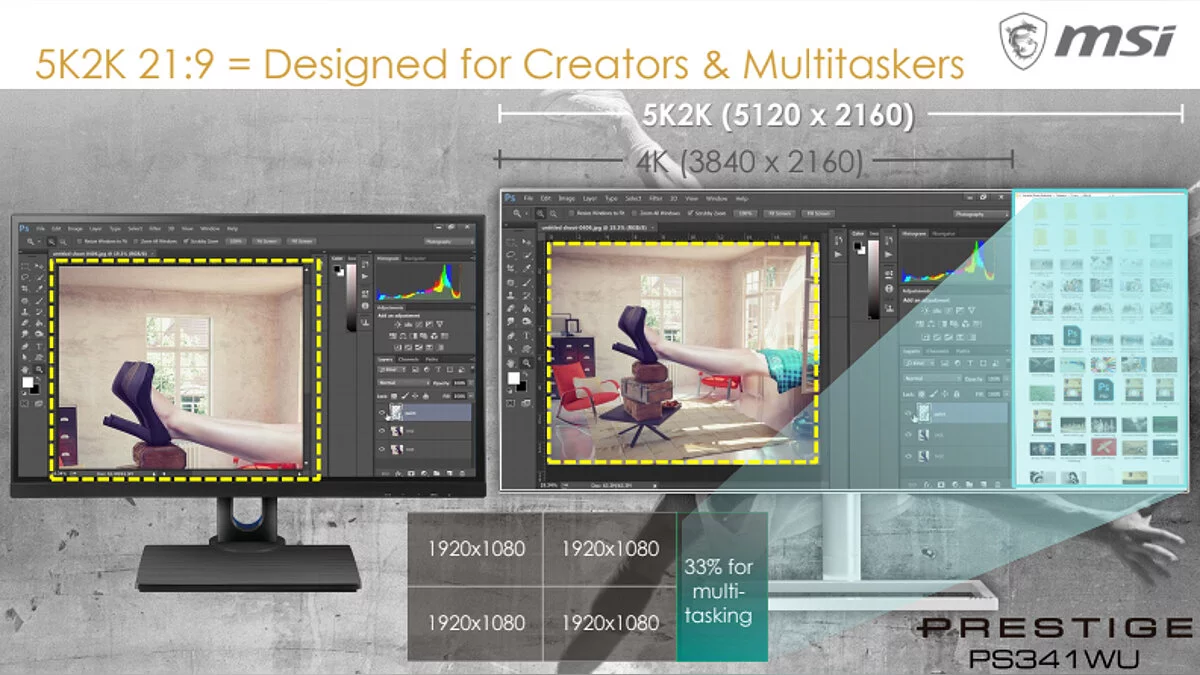
Task: Pick the Lasso tool on left monitor
Action: pyautogui.click(x=25, y=277)
